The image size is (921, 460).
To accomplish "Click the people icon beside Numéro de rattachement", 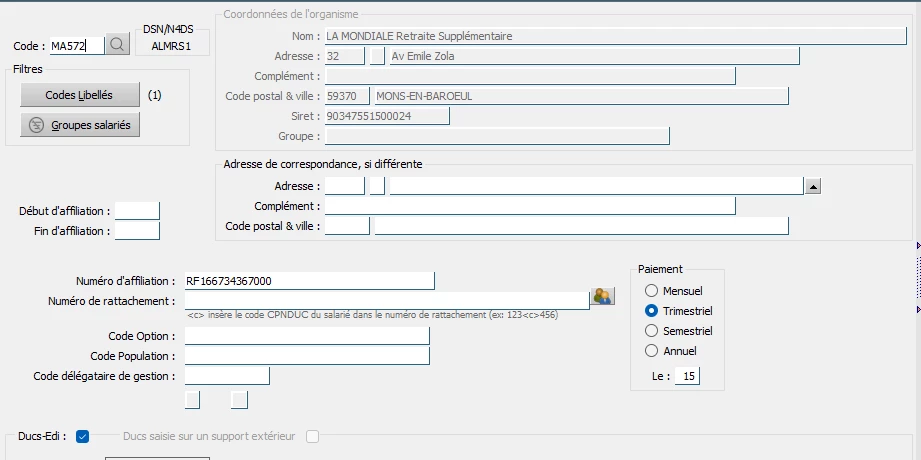I will click(x=602, y=296).
